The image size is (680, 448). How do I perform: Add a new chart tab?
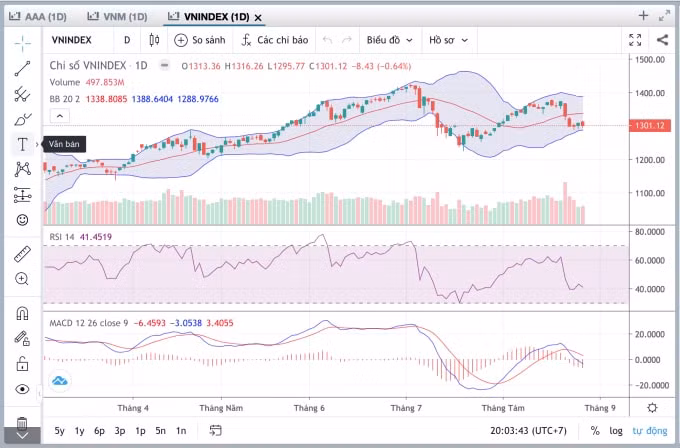click(x=644, y=16)
